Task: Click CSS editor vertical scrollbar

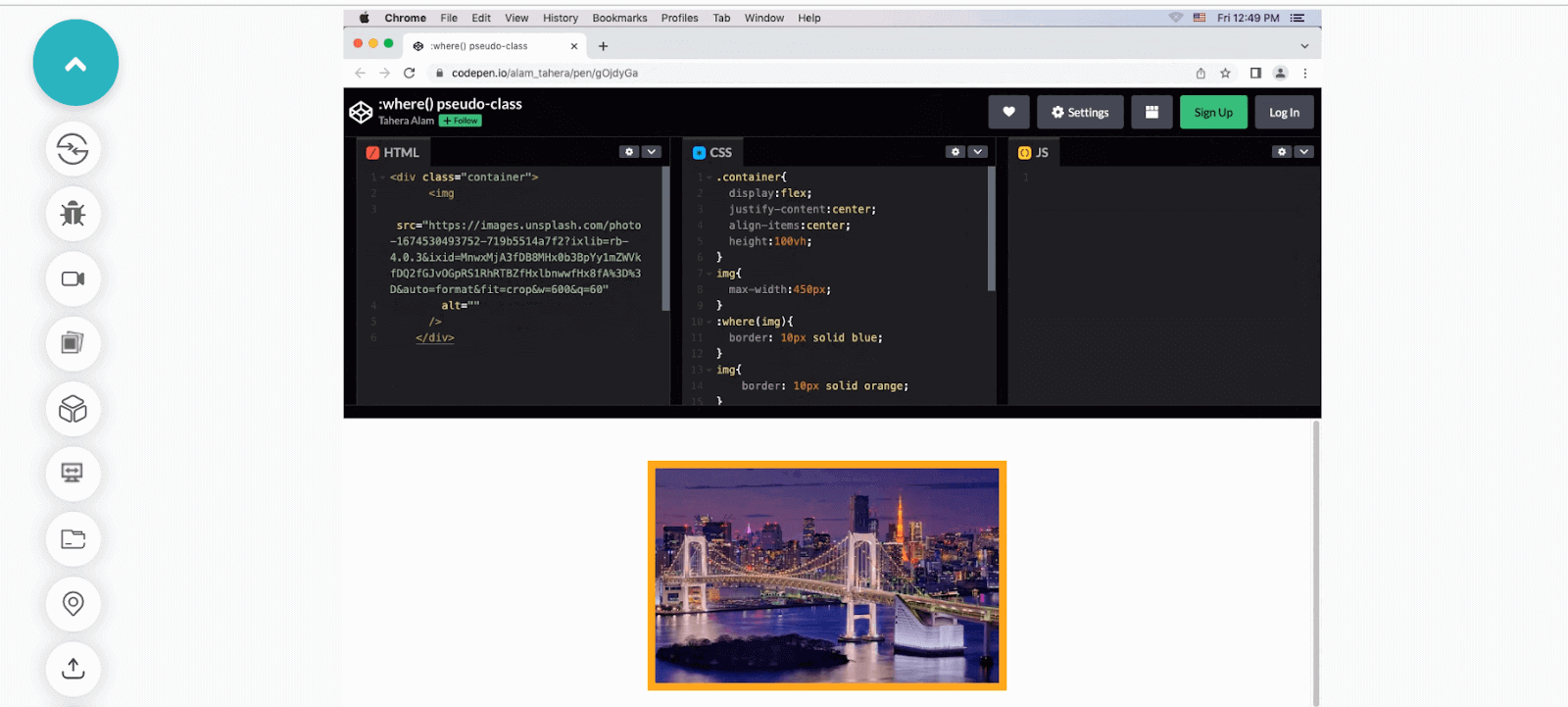Action: click(x=992, y=228)
